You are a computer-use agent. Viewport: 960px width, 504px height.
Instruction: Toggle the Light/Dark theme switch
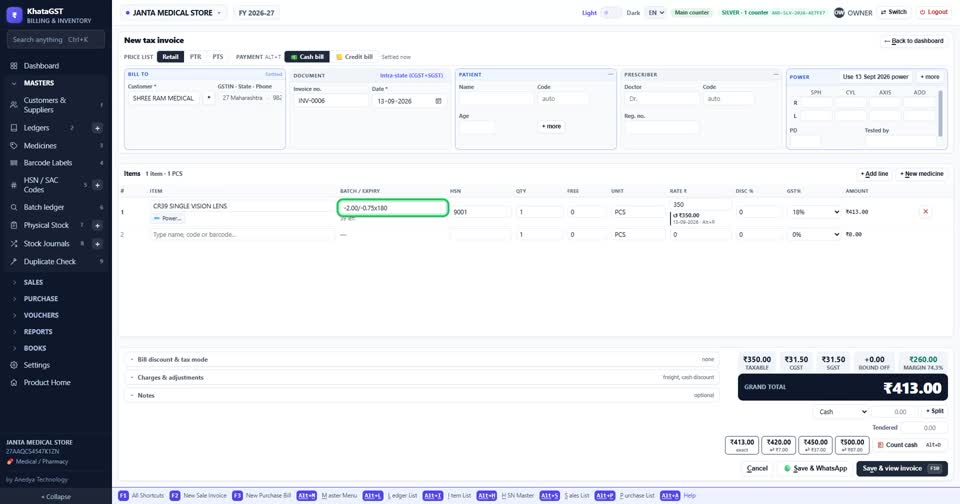coord(610,12)
